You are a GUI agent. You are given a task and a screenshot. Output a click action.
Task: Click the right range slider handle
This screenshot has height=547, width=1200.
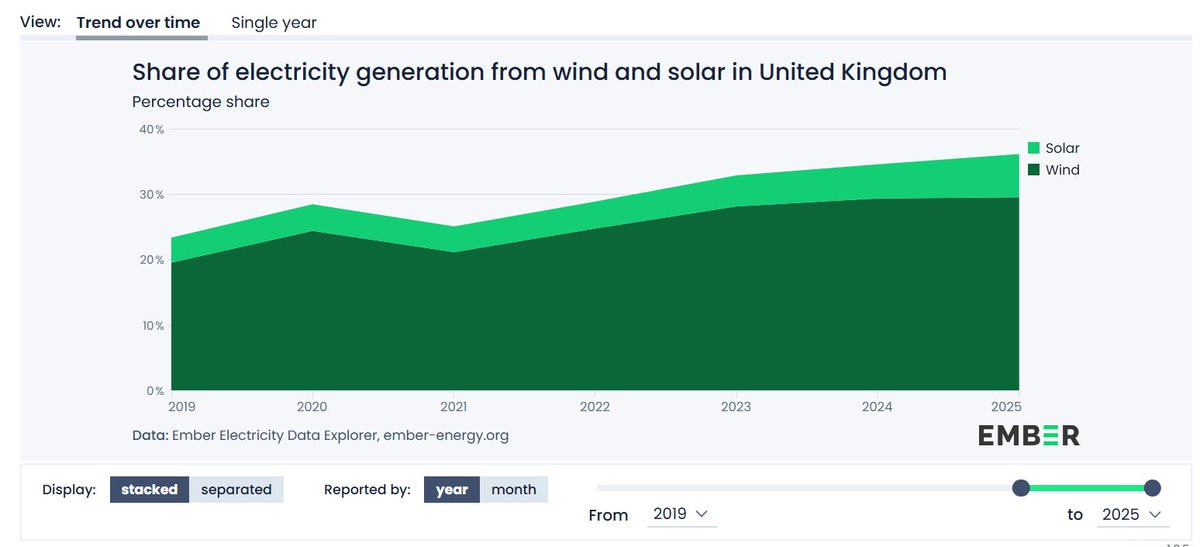point(1152,488)
